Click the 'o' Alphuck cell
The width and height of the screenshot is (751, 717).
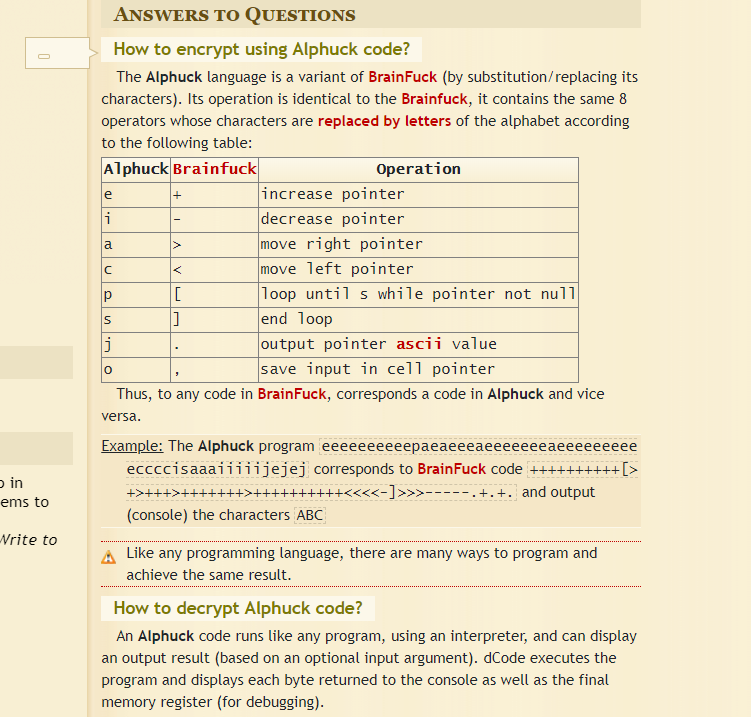tap(136, 369)
